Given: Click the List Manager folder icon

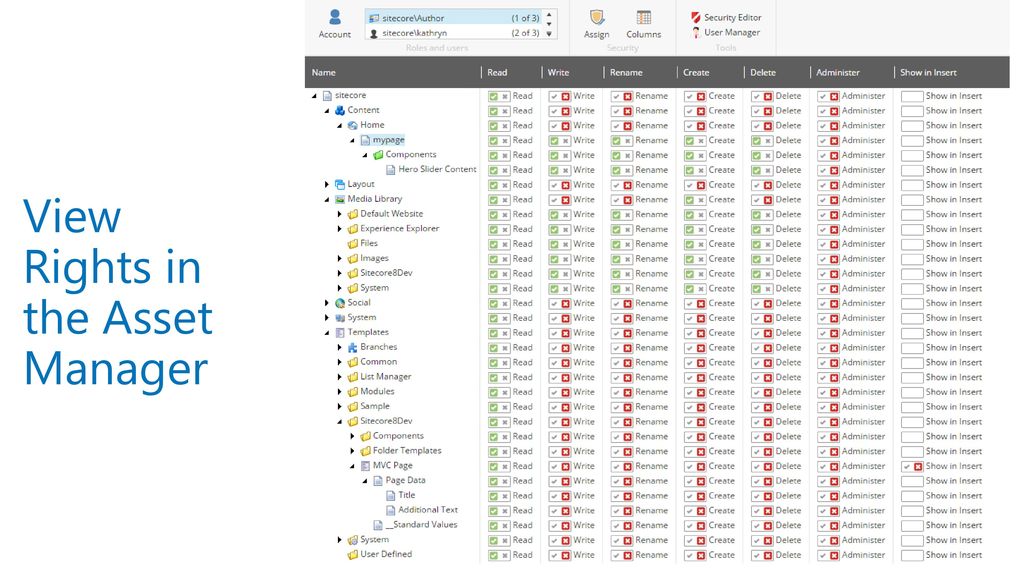Looking at the screenshot, I should (x=353, y=377).
